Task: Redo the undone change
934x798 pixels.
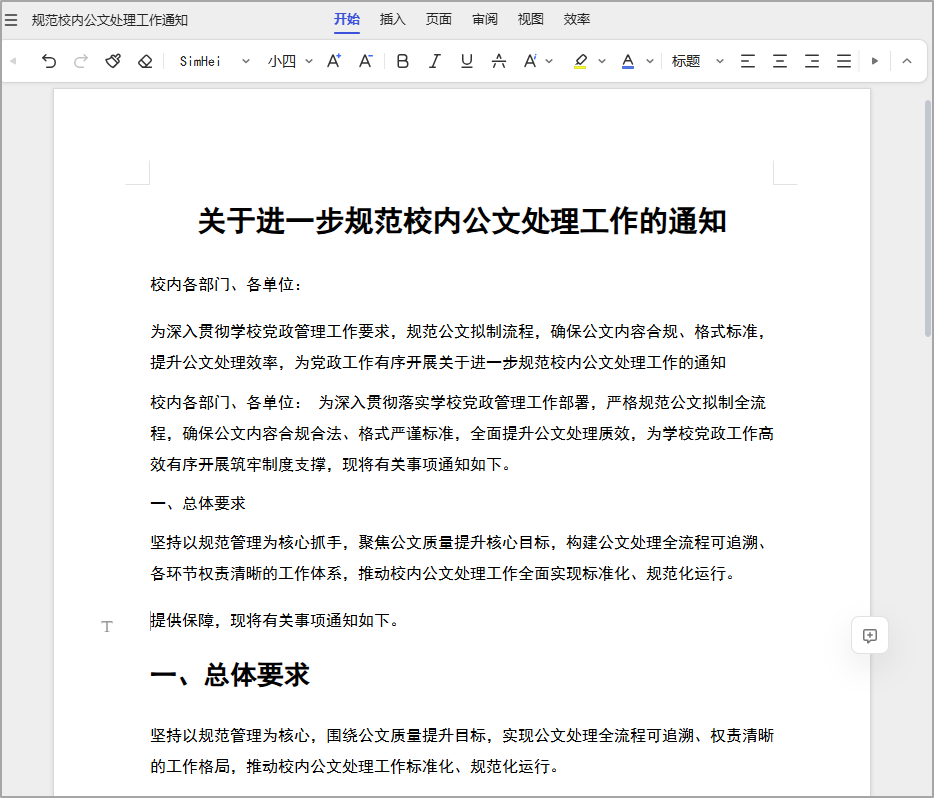Action: point(80,61)
